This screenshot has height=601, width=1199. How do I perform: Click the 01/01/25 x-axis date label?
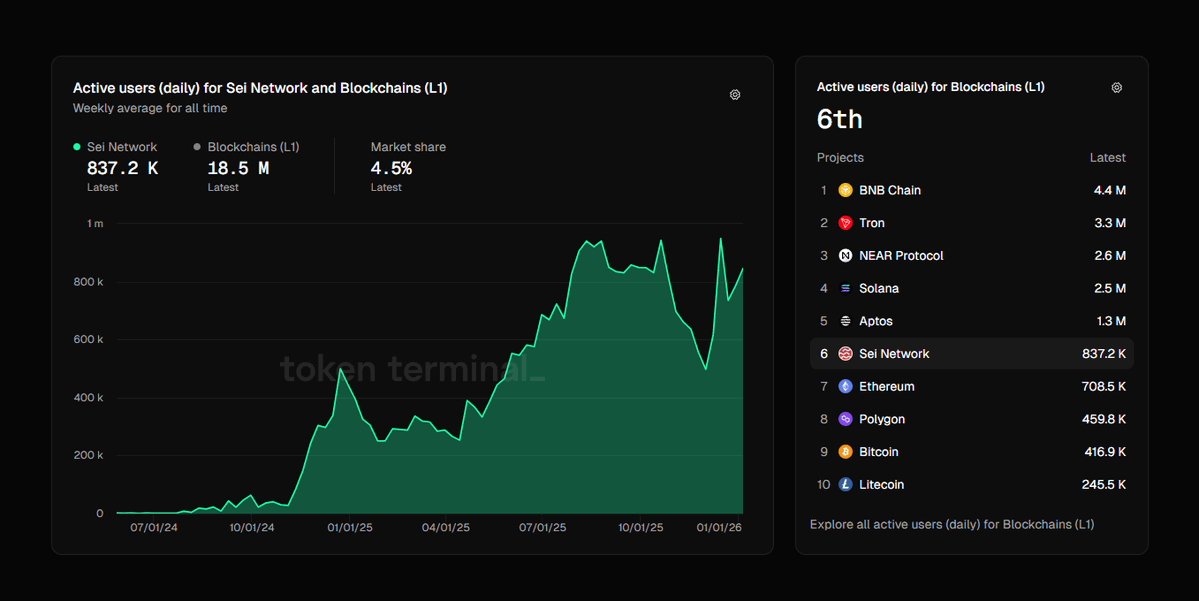349,528
